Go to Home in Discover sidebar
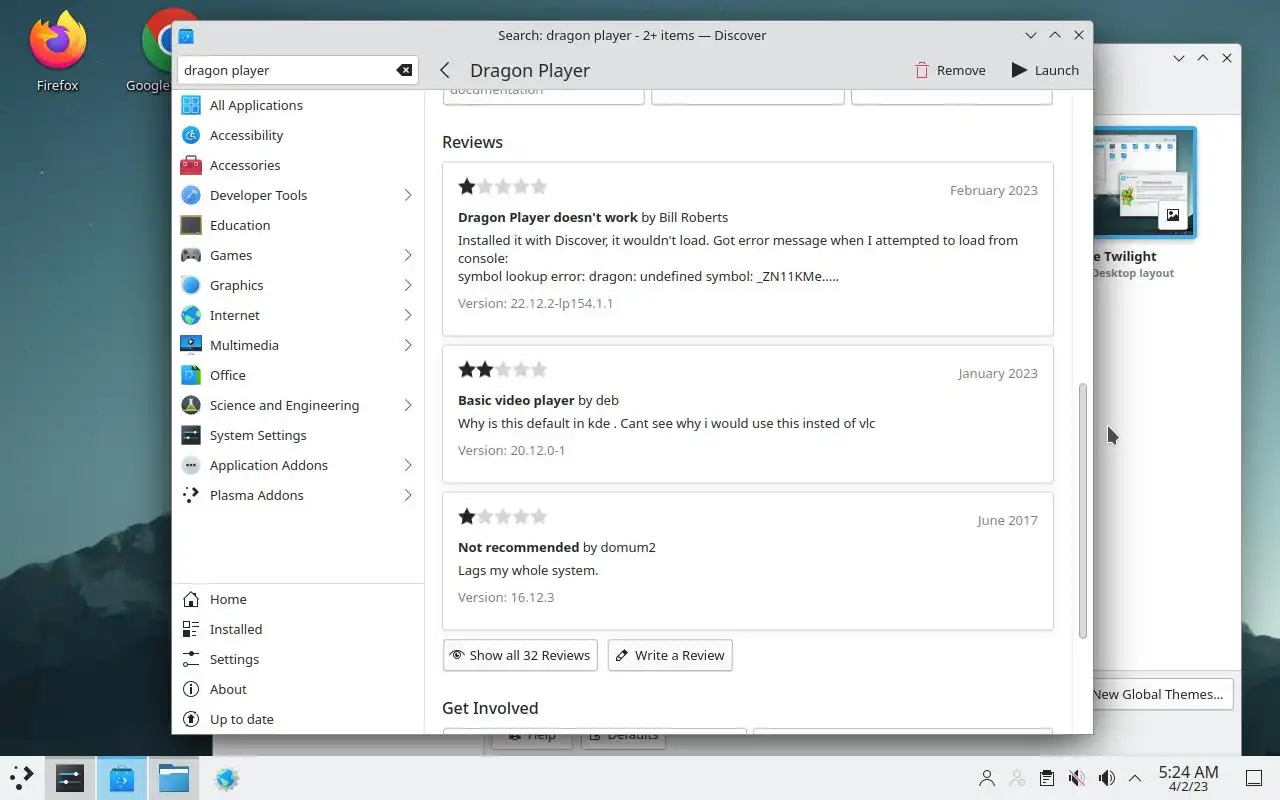Viewport: 1280px width, 800px height. pyautogui.click(x=298, y=599)
